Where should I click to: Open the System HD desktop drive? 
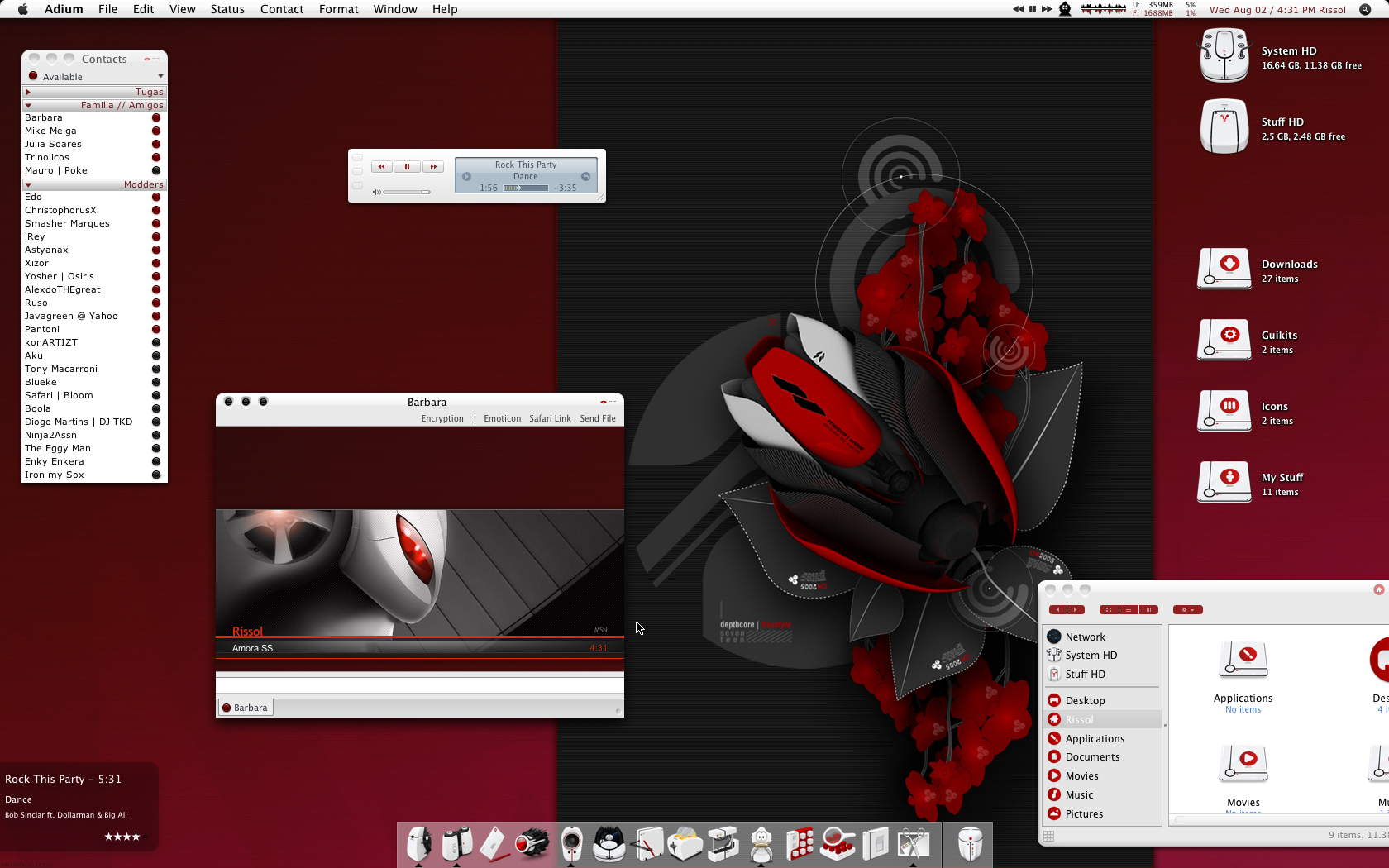[x=1224, y=55]
